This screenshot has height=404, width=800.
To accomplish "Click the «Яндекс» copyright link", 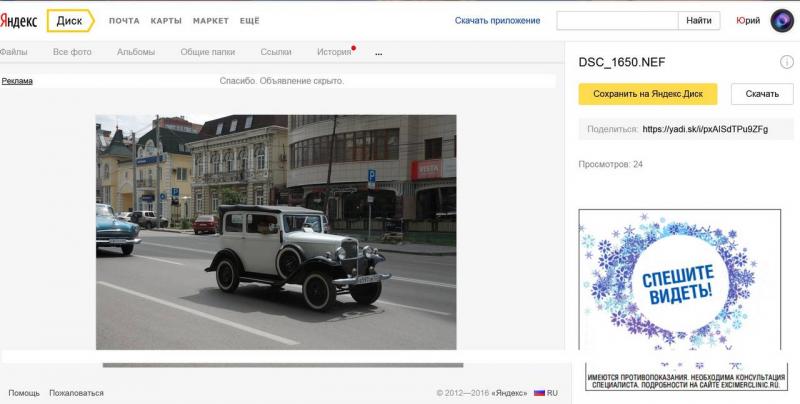I will click(509, 393).
